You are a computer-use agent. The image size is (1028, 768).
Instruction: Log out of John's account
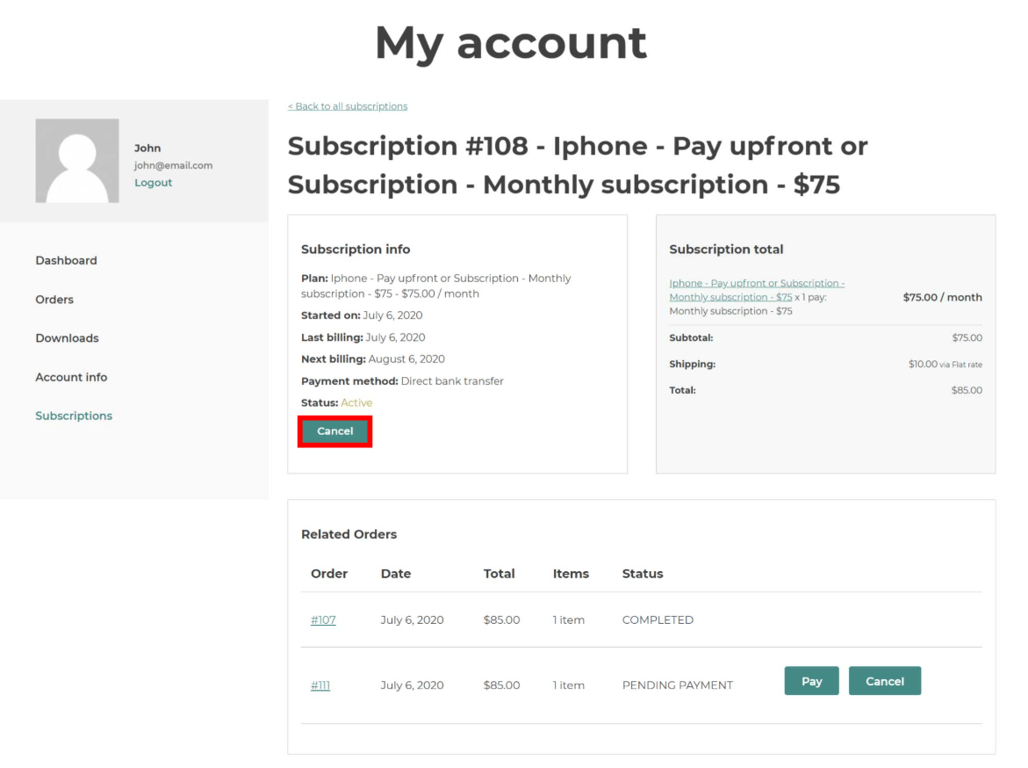point(152,182)
